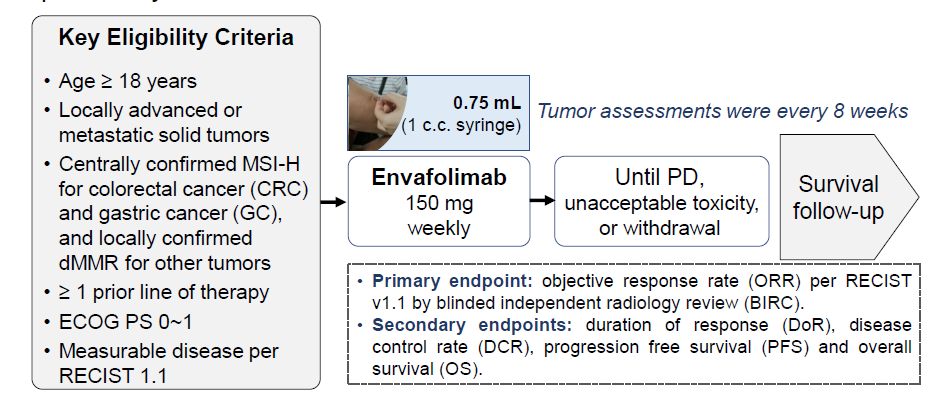The width and height of the screenshot is (941, 399).
Task: Click the arrow between eligibility and Envafolimab
Action: (x=333, y=202)
